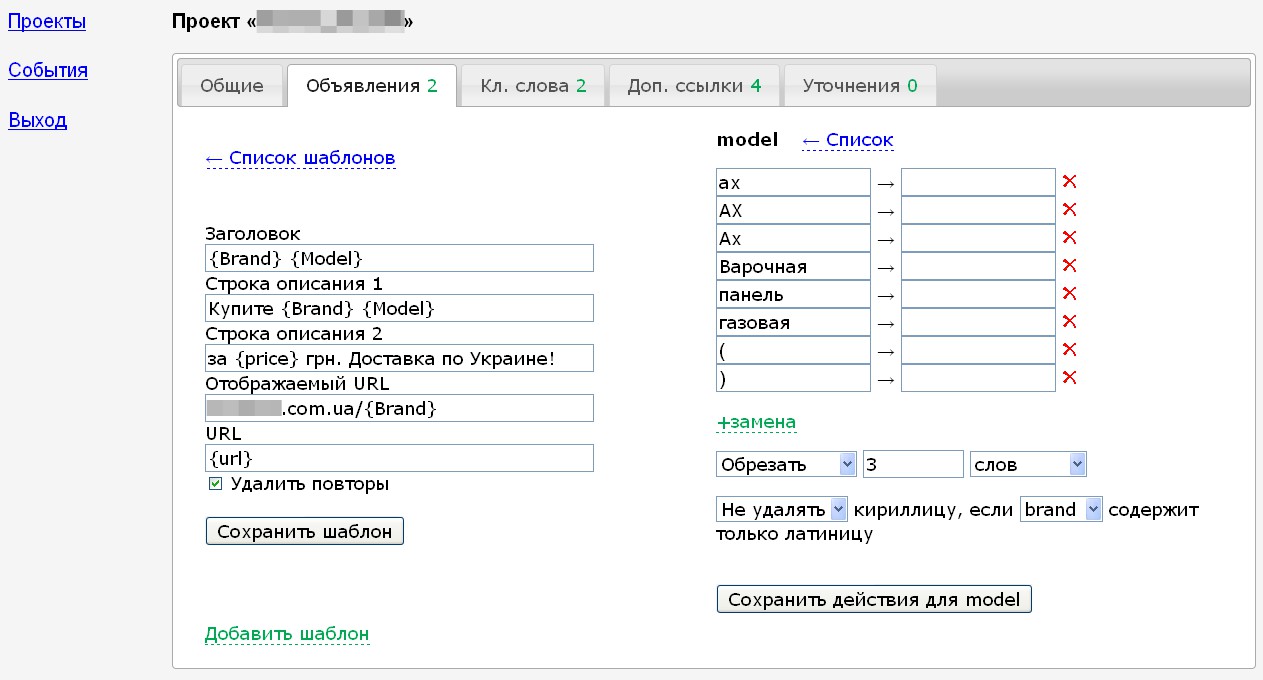
Task: Open the 'Не удалять' dropdown
Action: (782, 510)
